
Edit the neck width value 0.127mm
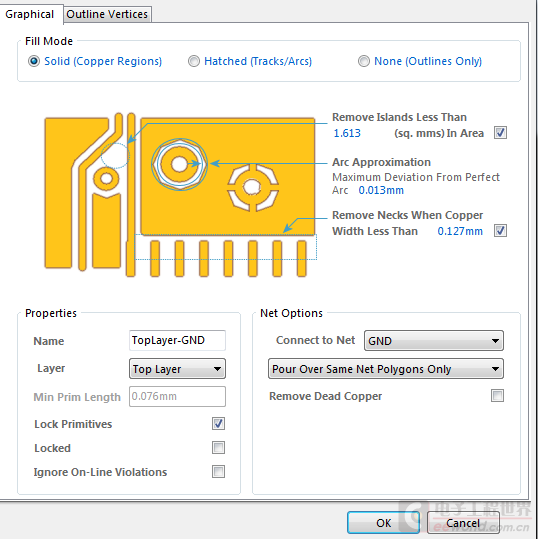pyautogui.click(x=460, y=231)
